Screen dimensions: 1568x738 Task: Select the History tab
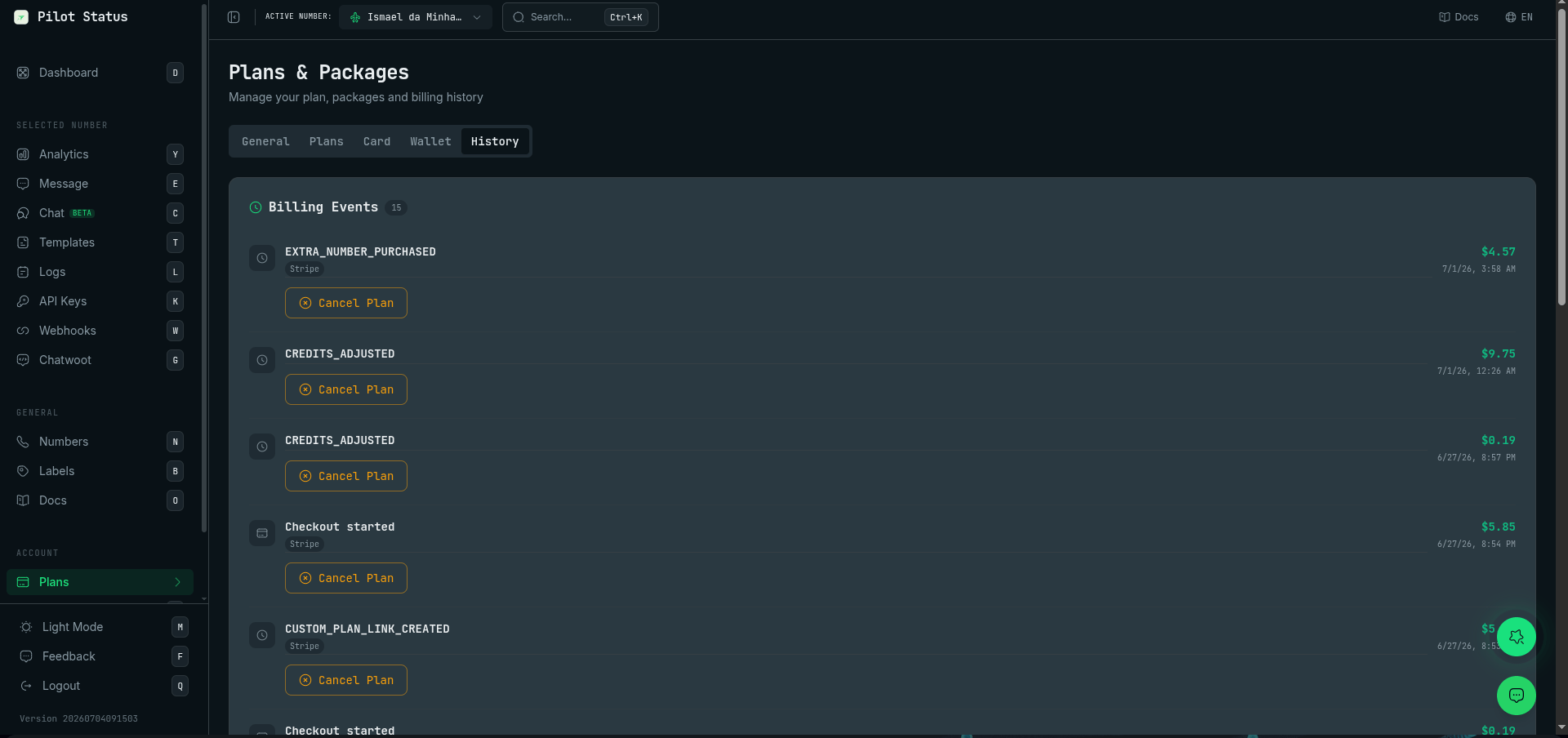[x=495, y=141]
